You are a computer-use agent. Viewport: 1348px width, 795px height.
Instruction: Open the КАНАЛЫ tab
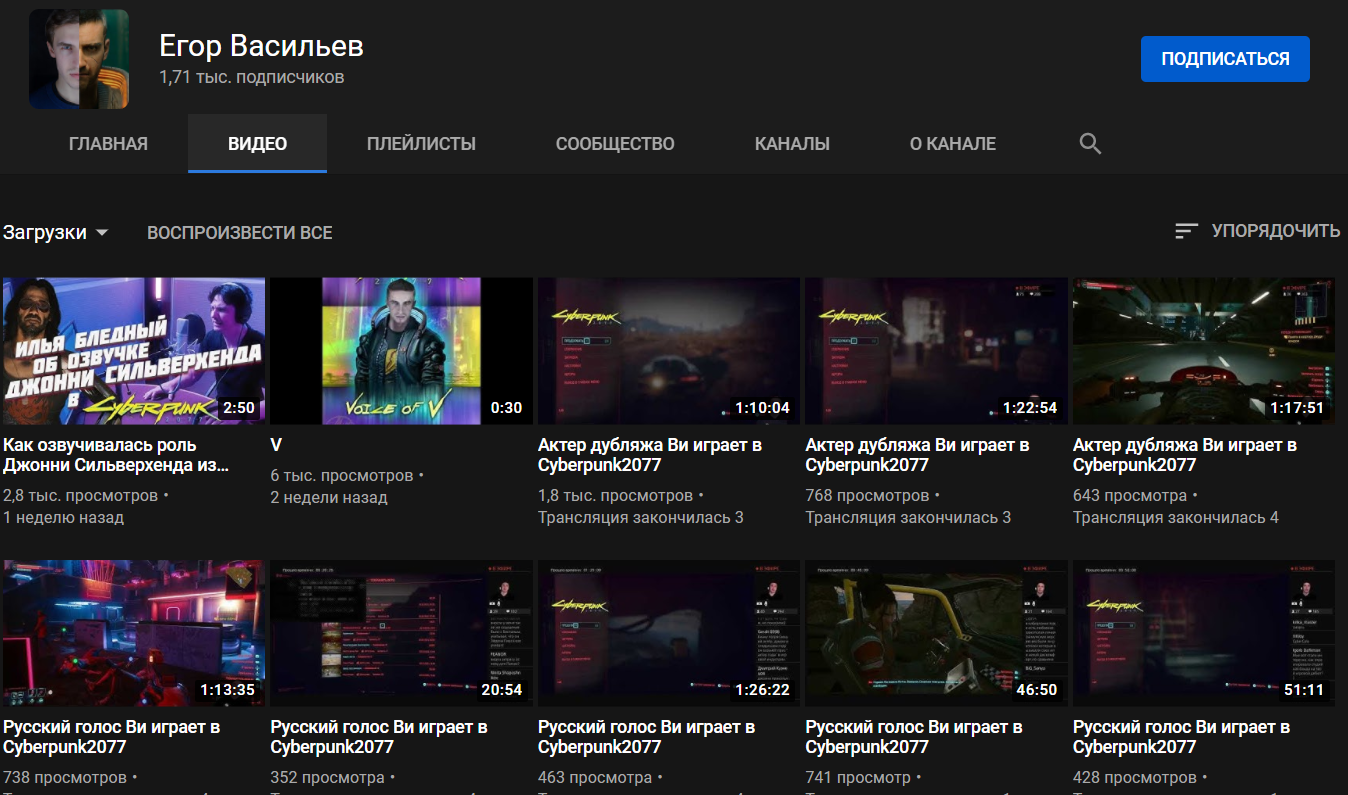(792, 144)
